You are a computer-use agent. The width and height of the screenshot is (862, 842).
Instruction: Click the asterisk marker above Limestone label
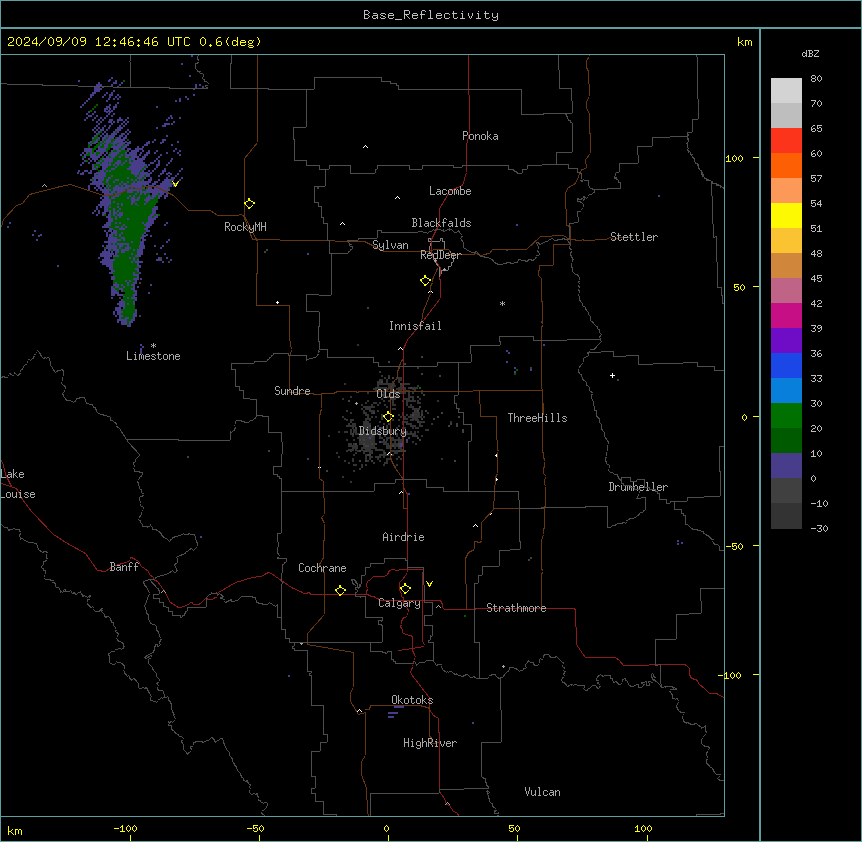pos(153,345)
